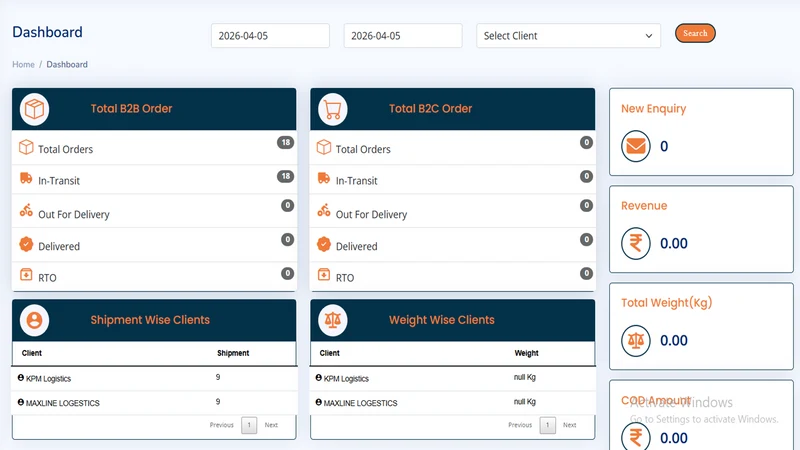The height and width of the screenshot is (450, 800).
Task: Click the user icon in Shipment Wise Clients header
Action: pyautogui.click(x=34, y=320)
